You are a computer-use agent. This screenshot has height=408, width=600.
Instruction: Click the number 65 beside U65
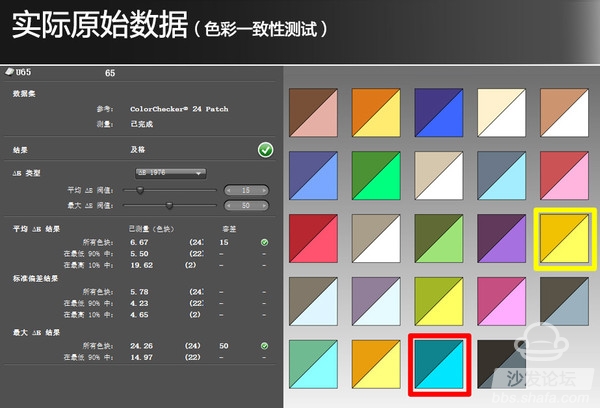(x=110, y=73)
